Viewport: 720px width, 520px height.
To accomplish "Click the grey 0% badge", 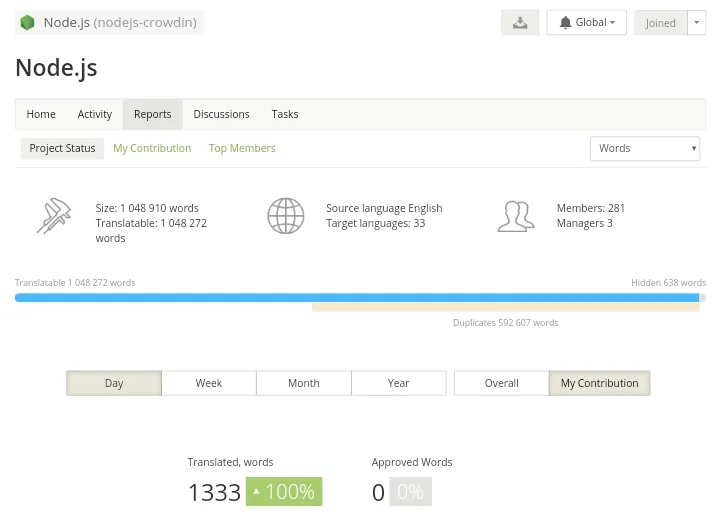I will 411,492.
